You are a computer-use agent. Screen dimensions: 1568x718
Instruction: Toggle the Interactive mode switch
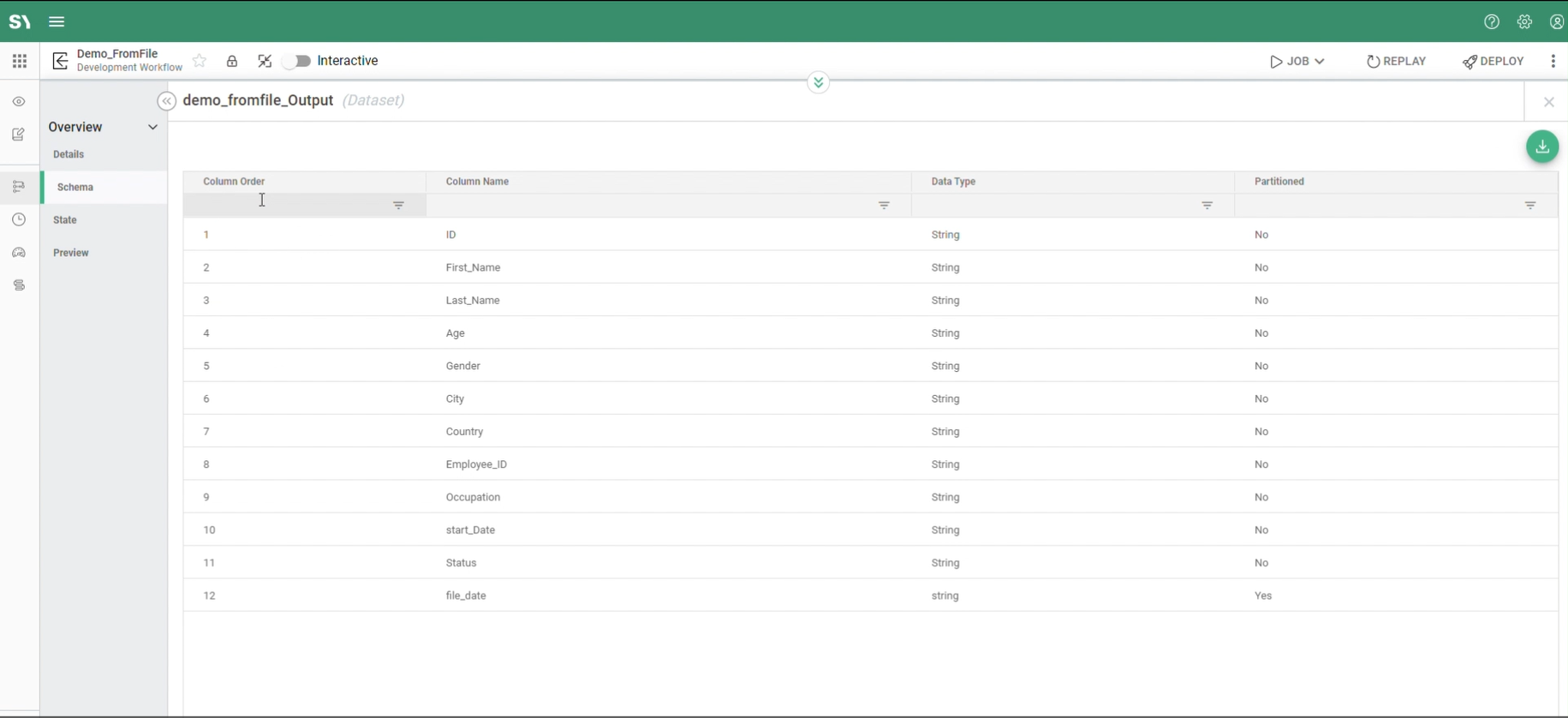297,62
